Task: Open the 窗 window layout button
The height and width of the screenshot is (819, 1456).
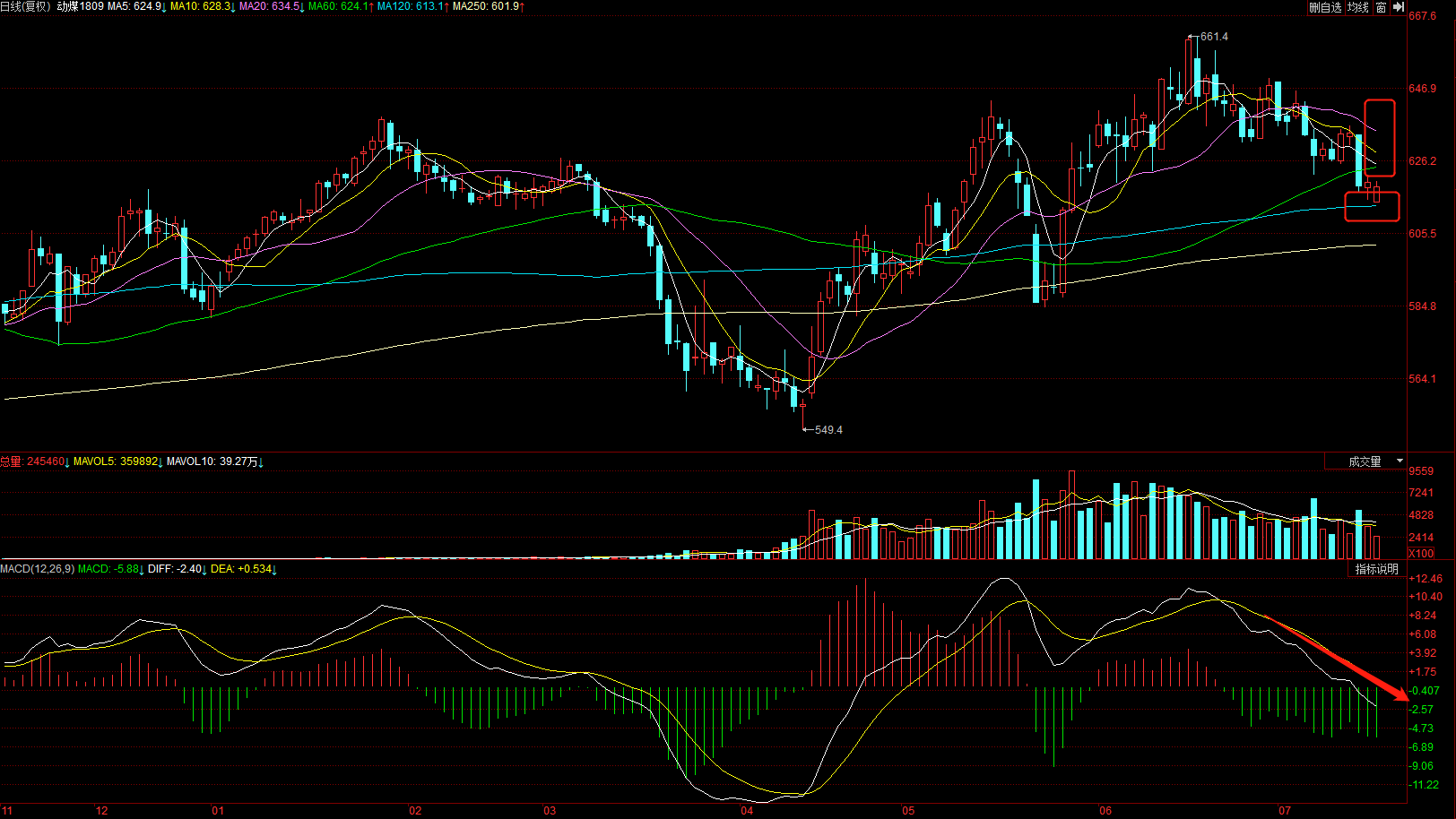Action: [x=1381, y=7]
